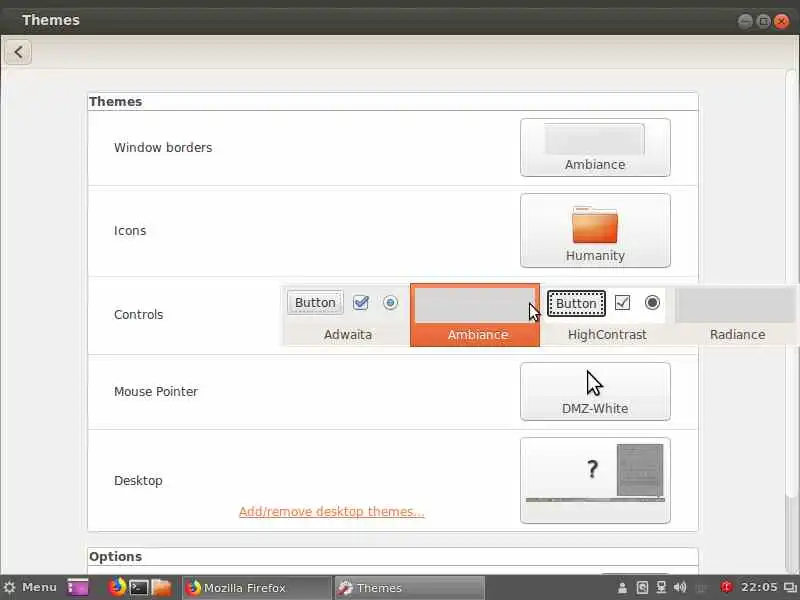Open the sound volume tray icon
The height and width of the screenshot is (600, 800).
[680, 588]
